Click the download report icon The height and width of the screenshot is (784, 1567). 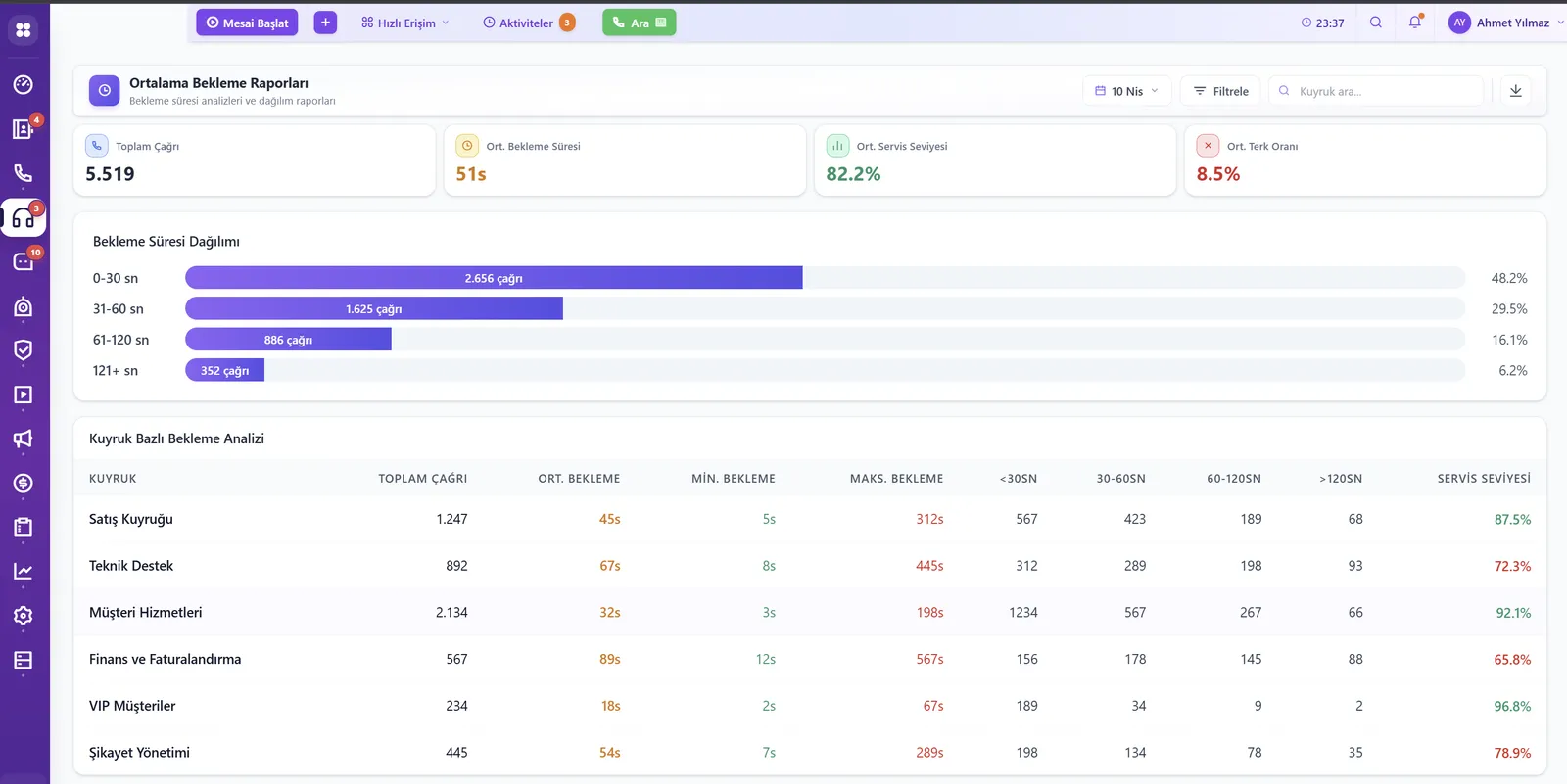1516,91
